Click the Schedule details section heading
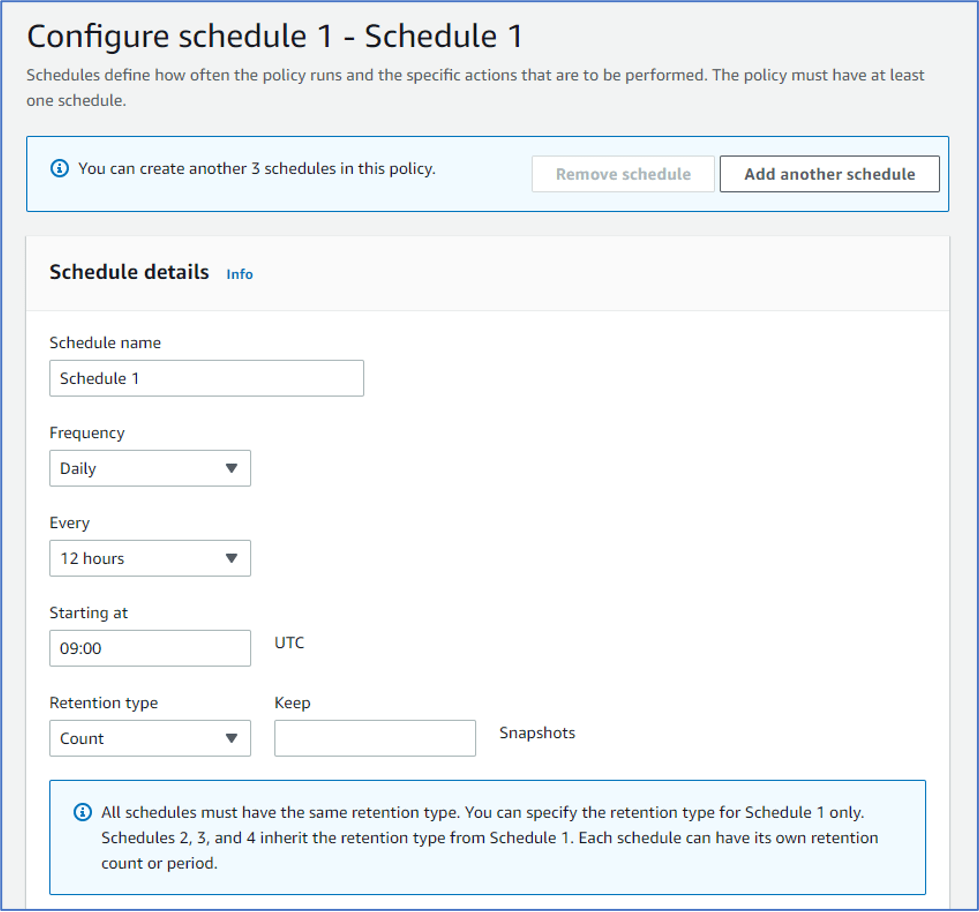This screenshot has height=912, width=979. click(x=127, y=272)
